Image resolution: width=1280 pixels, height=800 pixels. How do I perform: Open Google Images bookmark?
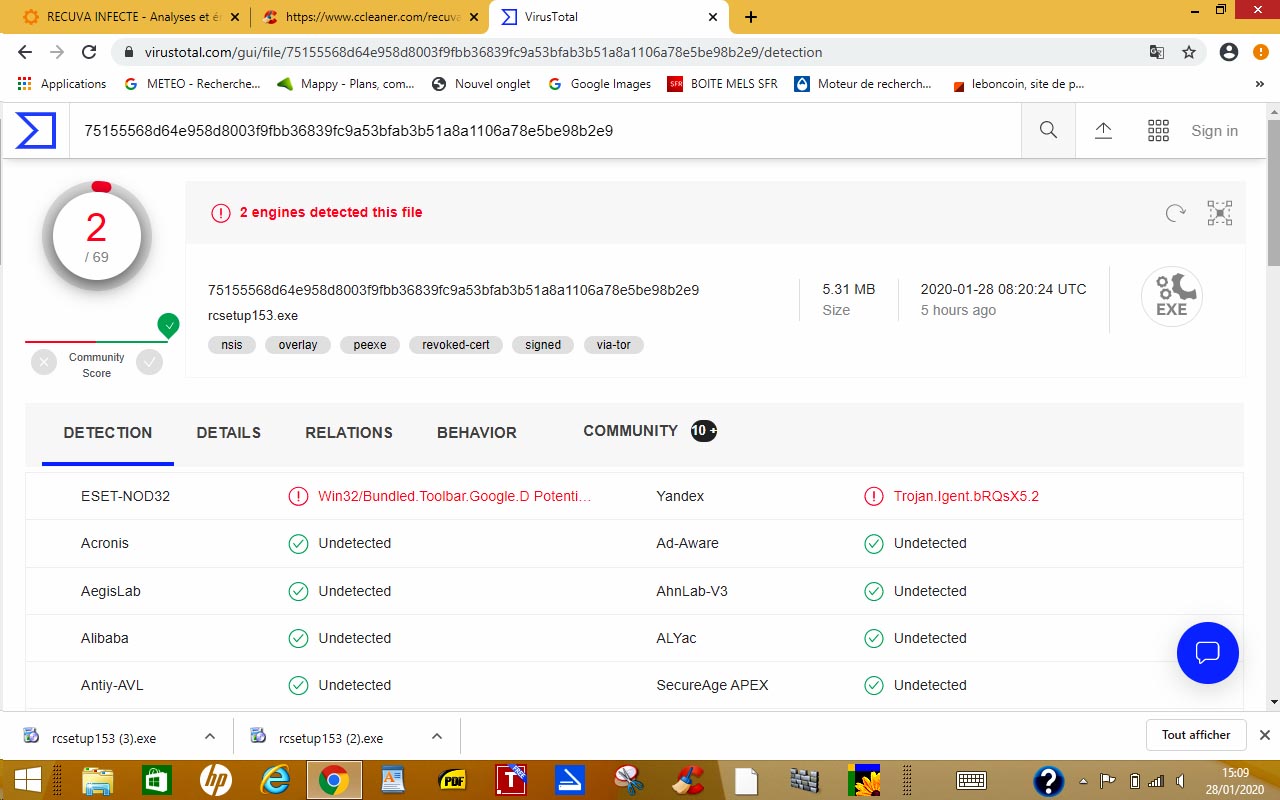(x=600, y=84)
